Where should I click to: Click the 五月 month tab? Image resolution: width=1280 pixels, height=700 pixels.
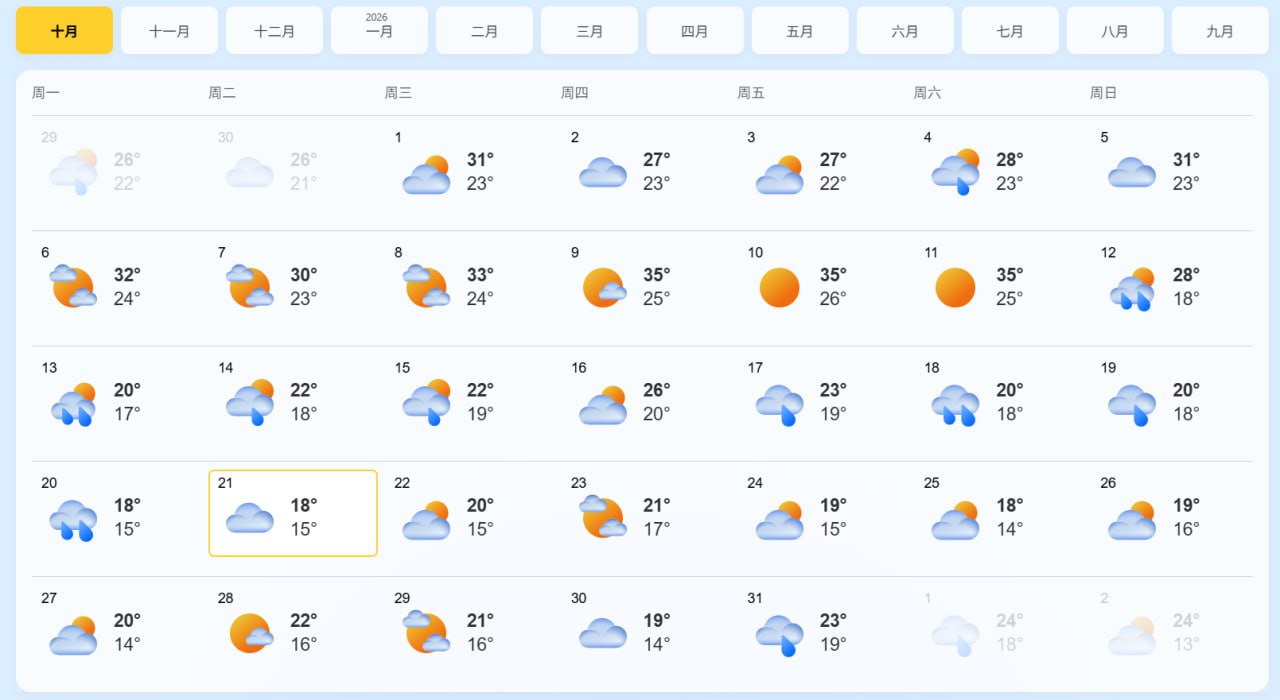(800, 31)
